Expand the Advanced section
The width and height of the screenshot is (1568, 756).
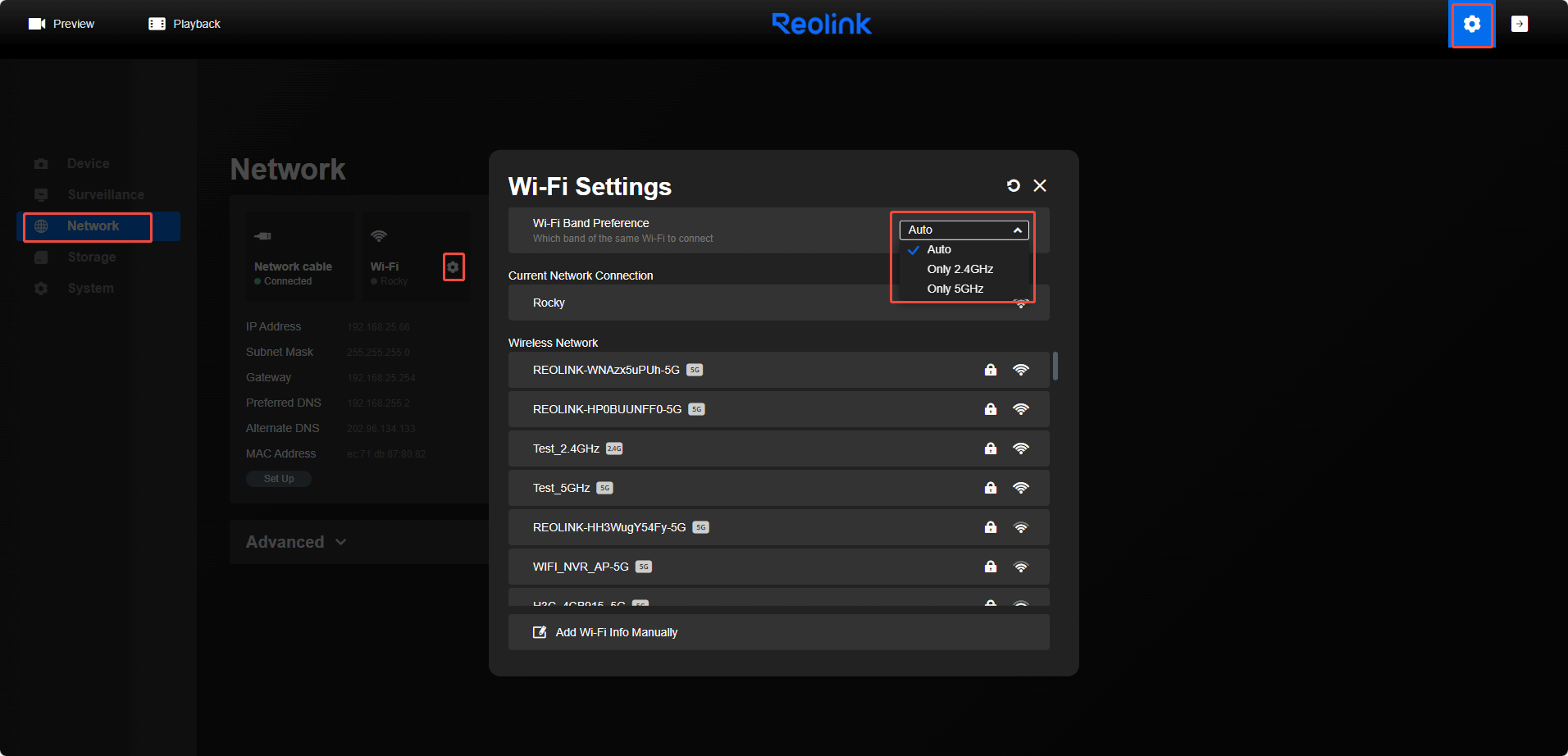coord(296,541)
